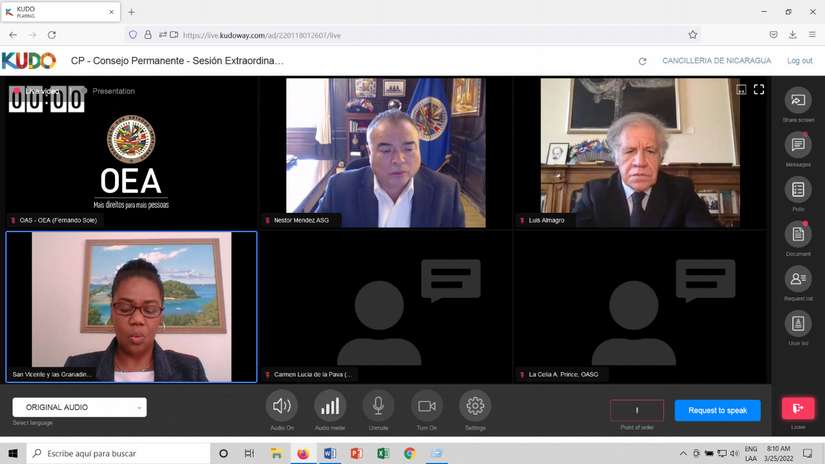The height and width of the screenshot is (464, 825).
Task: Click CANCILLERIA DE NICARAGUA user name
Action: (x=717, y=61)
